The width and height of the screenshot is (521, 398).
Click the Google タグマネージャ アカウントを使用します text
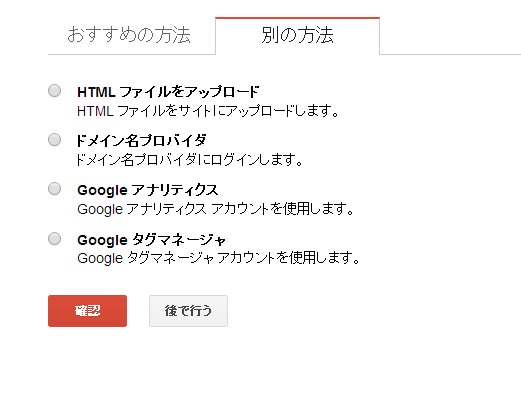[x=219, y=258]
